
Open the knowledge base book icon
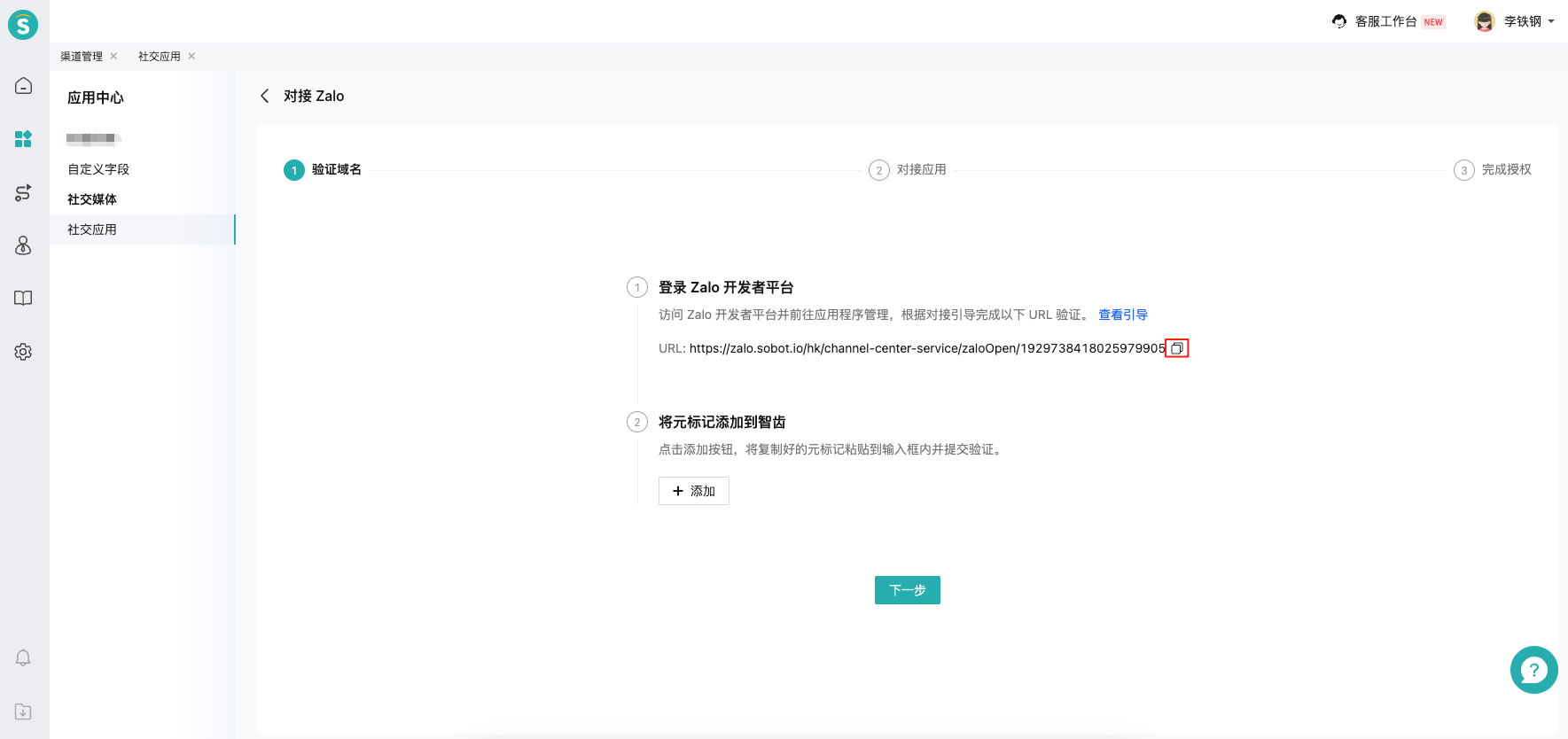click(24, 298)
